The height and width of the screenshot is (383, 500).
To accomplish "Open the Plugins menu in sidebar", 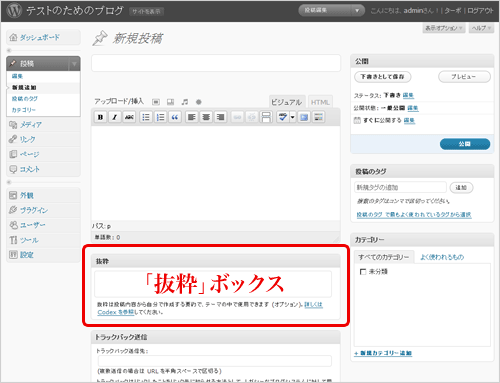I will (43, 210).
